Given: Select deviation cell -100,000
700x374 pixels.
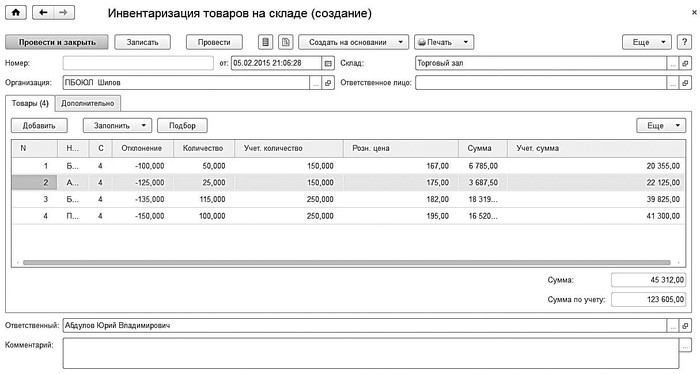Looking at the screenshot, I should (x=142, y=166).
